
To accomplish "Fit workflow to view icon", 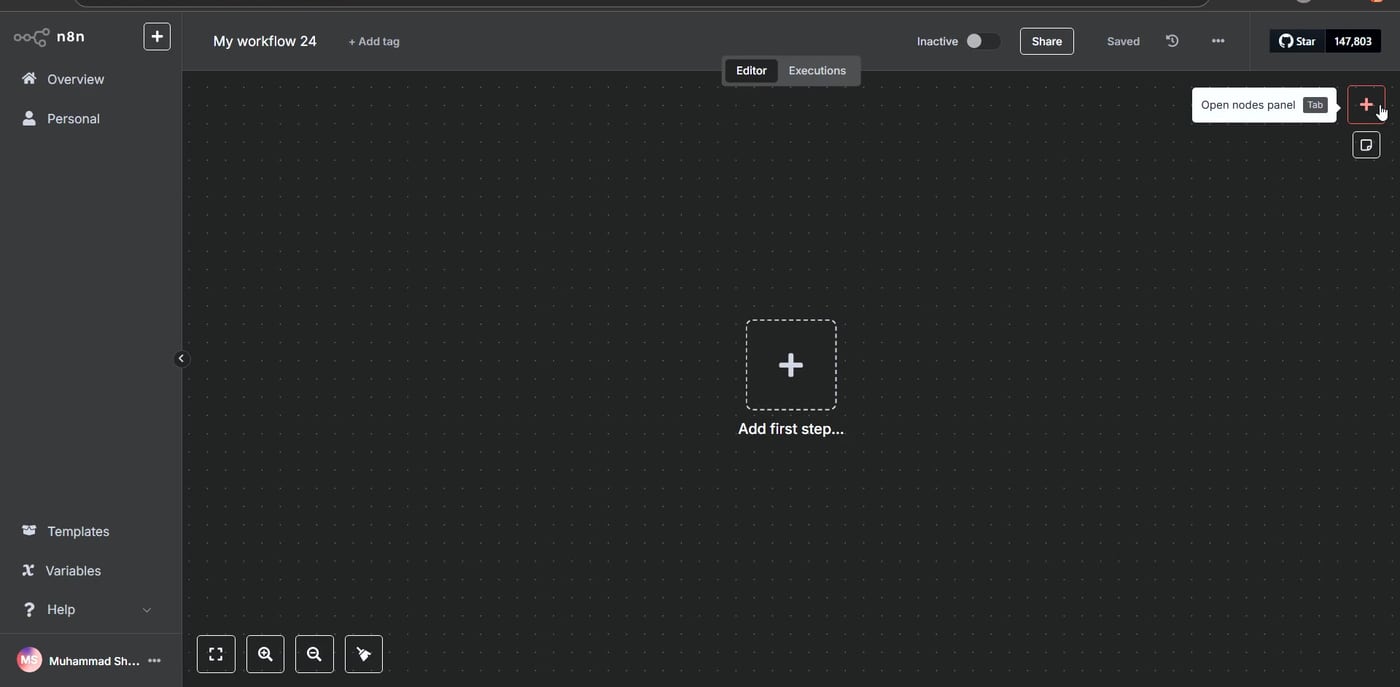I will pos(216,654).
